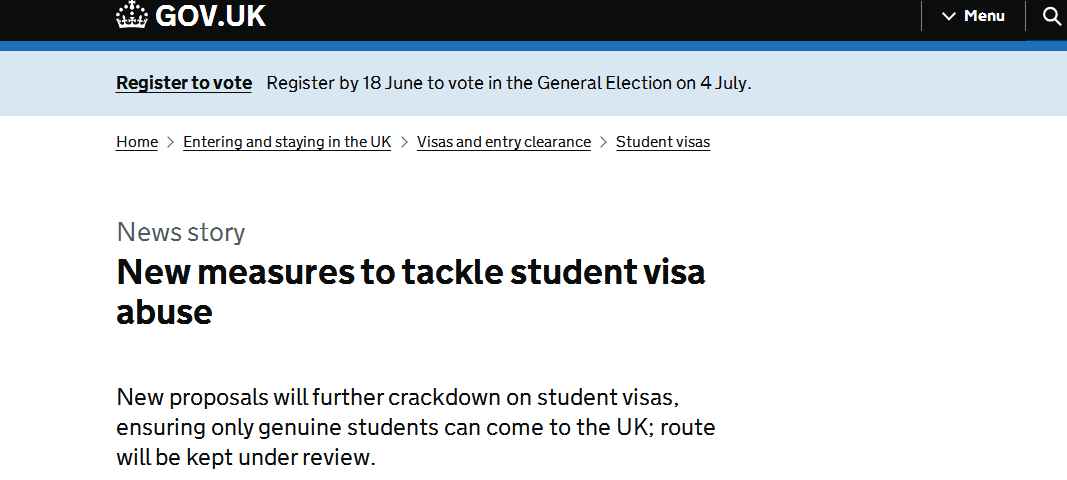The image size is (1067, 480).
Task: Click the summary paragraph about new proposals
Action: coord(416,427)
